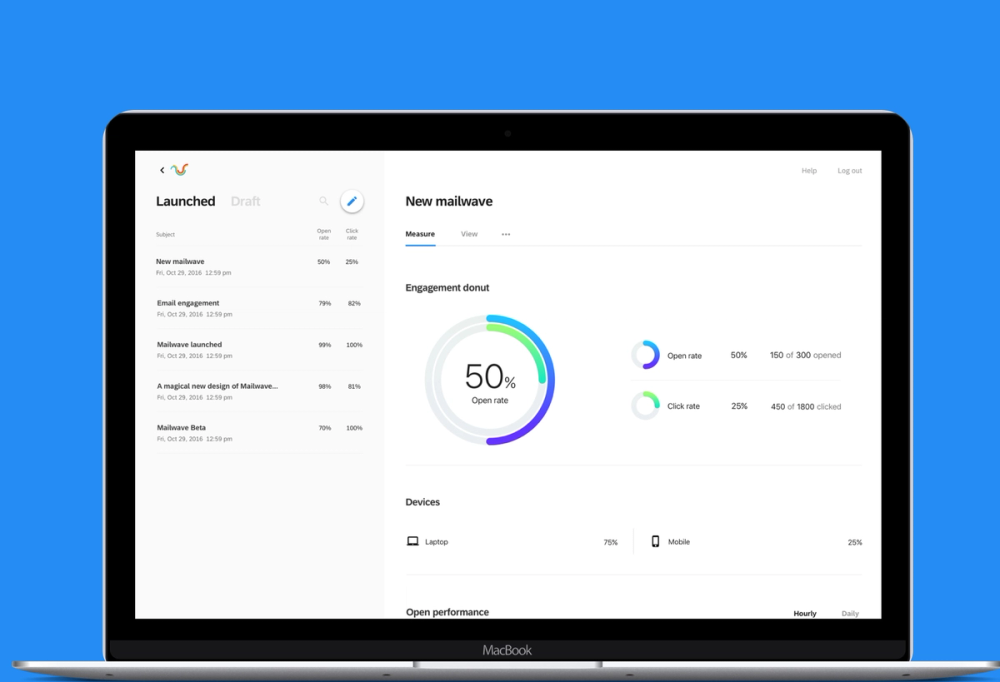Click the Mobile phone icon
The width and height of the screenshot is (1000, 682).
[x=655, y=542]
